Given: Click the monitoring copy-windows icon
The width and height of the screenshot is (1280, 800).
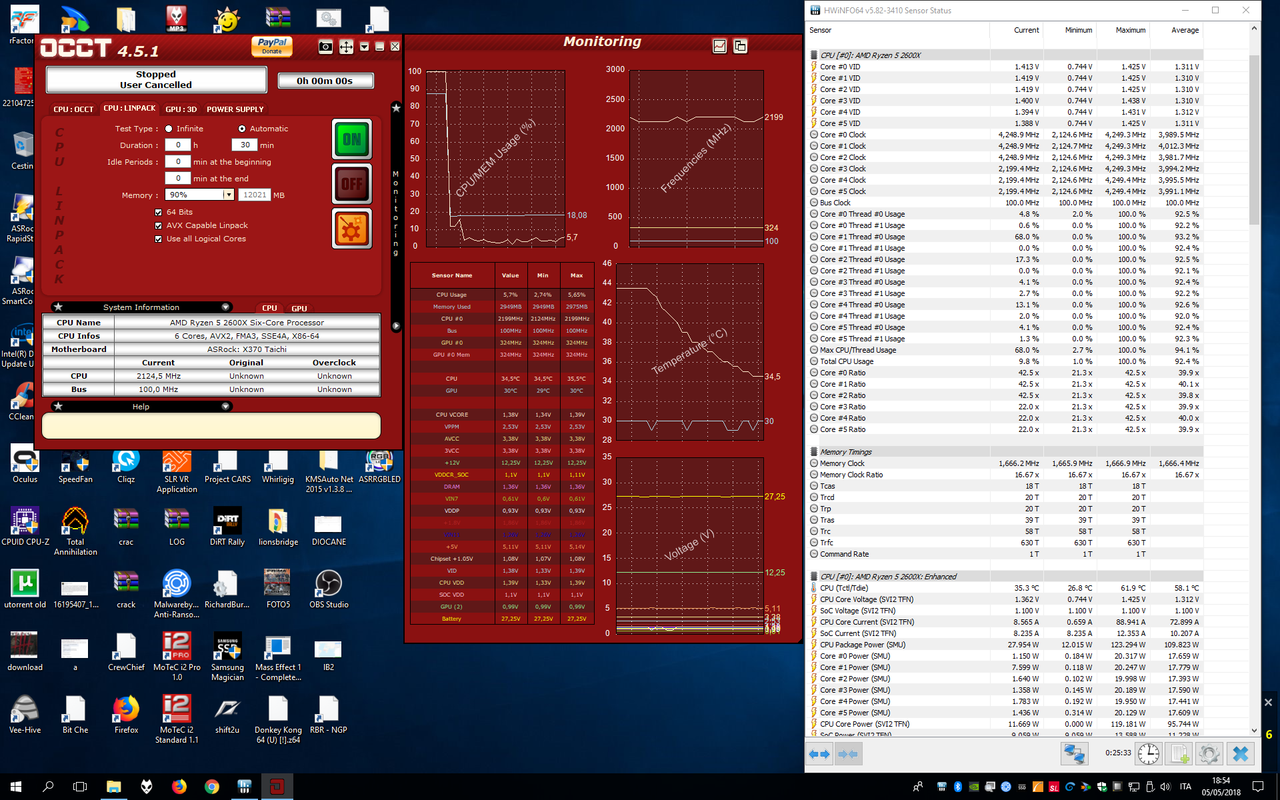Looking at the screenshot, I should [x=740, y=46].
